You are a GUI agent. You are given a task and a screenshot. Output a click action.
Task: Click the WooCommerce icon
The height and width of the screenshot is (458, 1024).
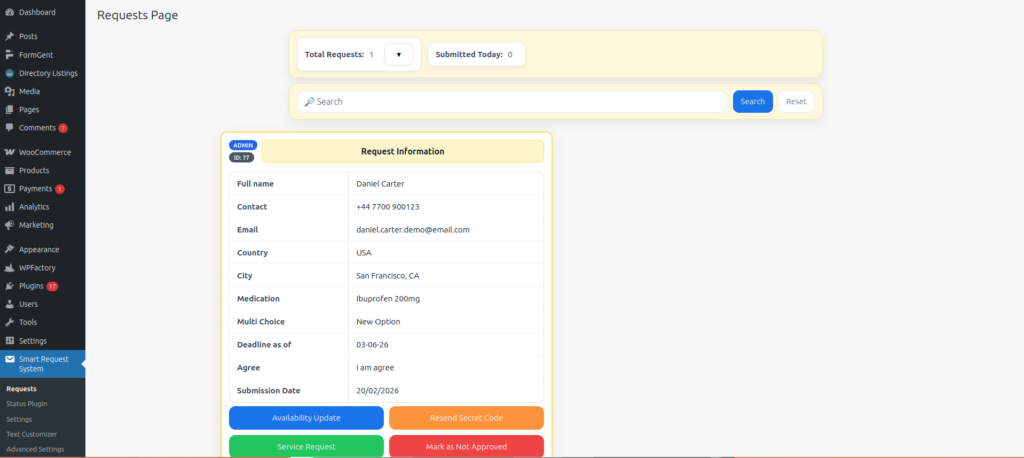click(x=9, y=152)
